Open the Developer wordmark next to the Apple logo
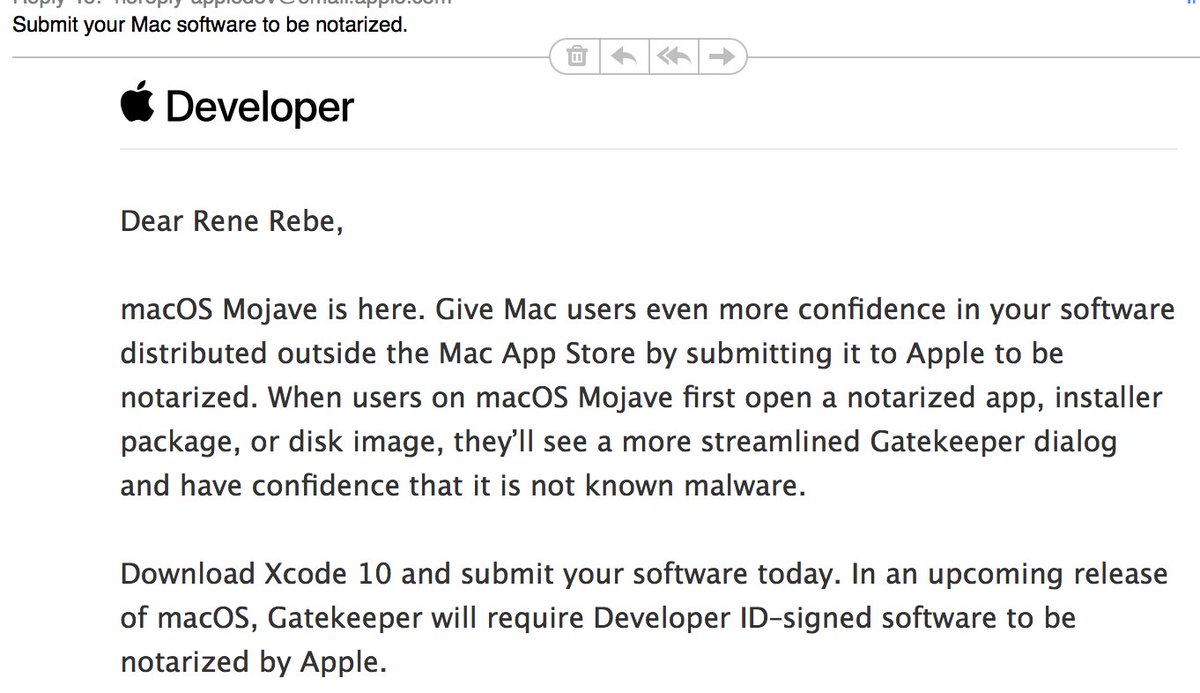Viewport: 1200px width, 693px height. click(260, 106)
